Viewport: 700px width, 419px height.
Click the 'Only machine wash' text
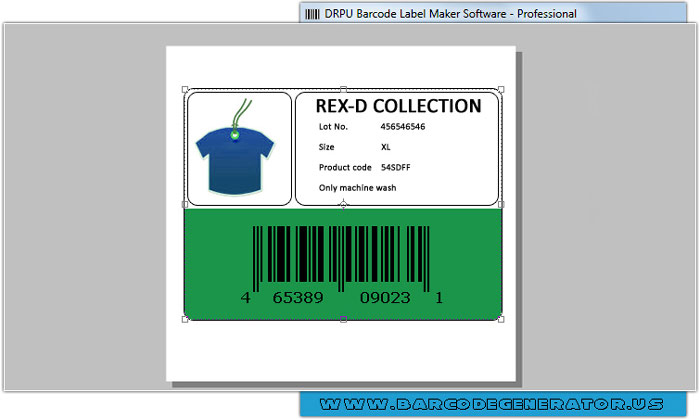[357, 188]
